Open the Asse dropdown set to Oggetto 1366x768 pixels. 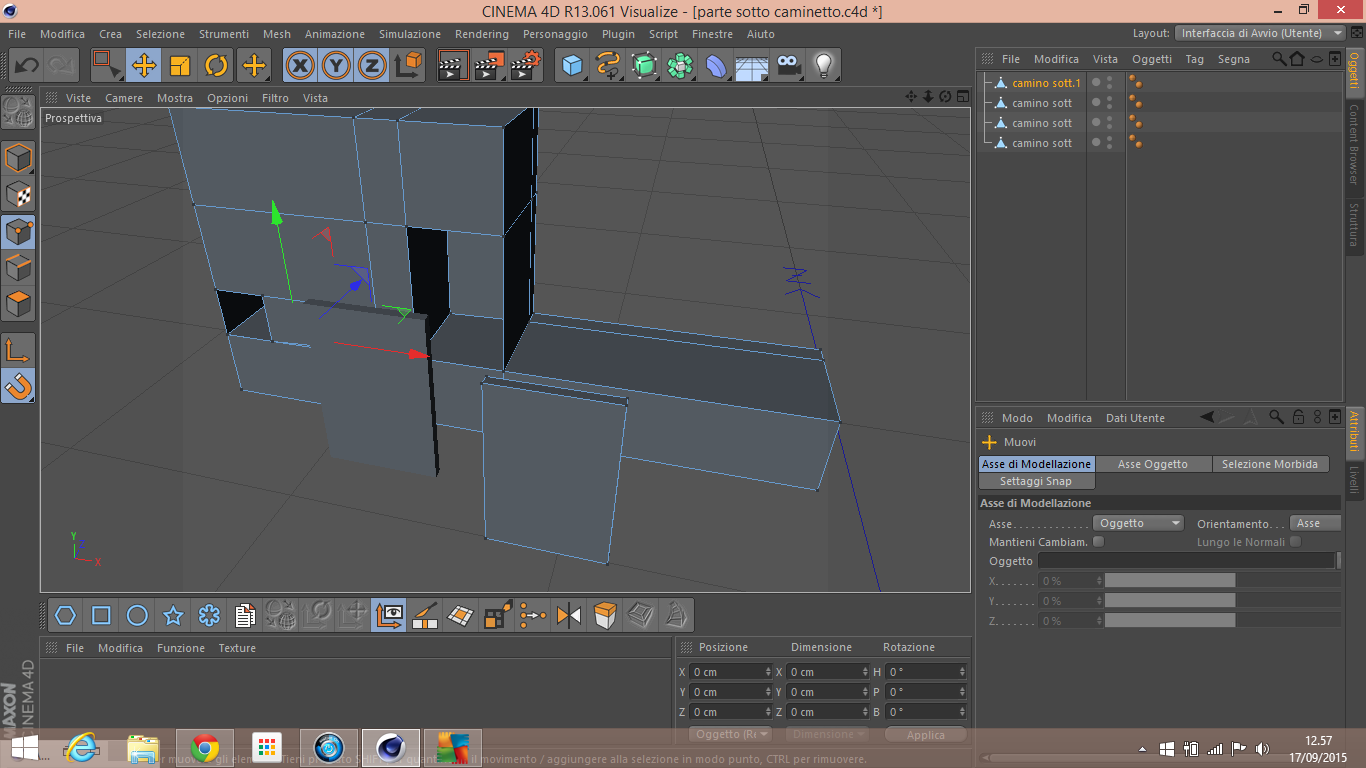pos(1138,523)
